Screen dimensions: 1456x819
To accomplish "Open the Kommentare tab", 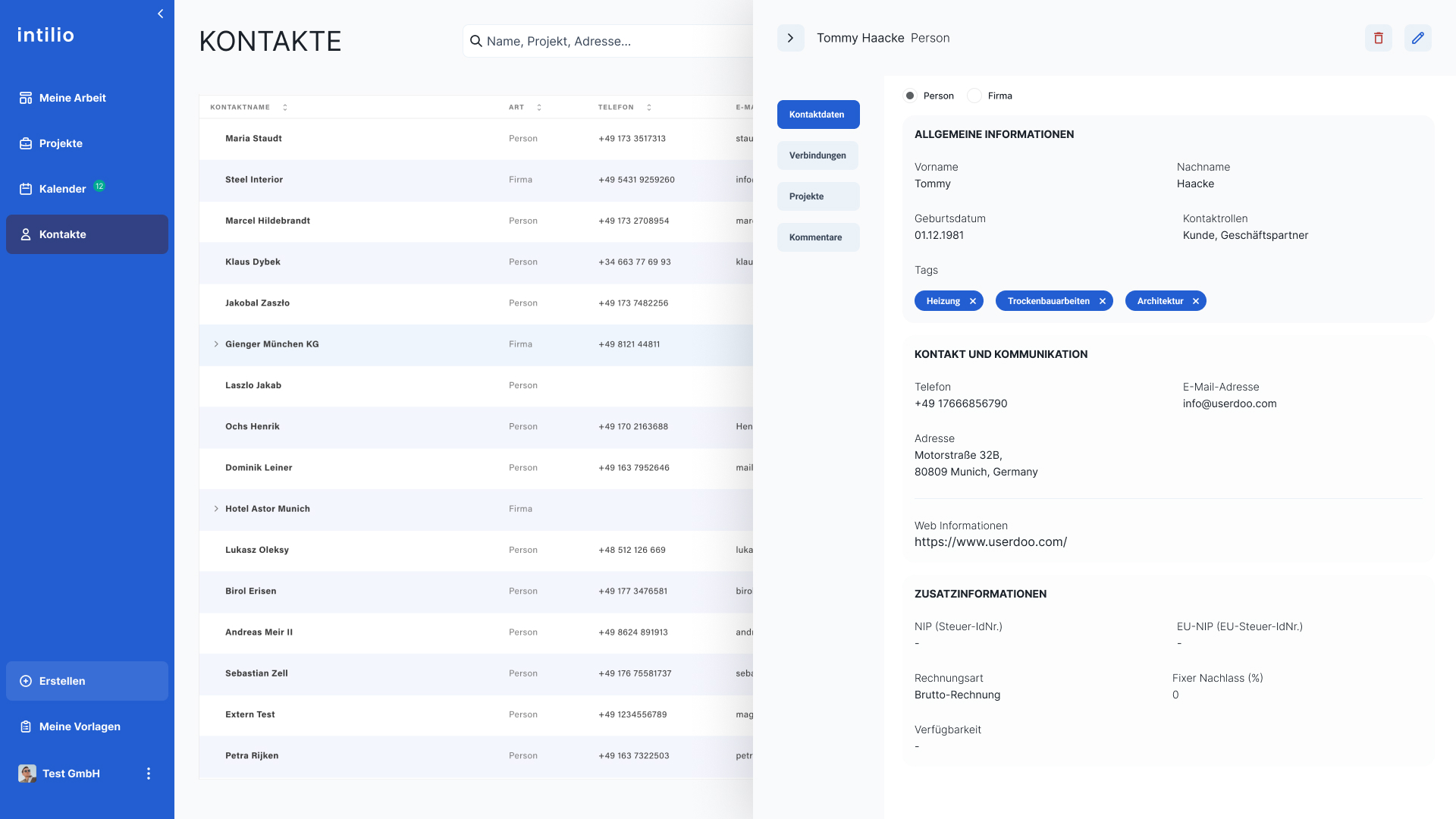I will [x=817, y=237].
